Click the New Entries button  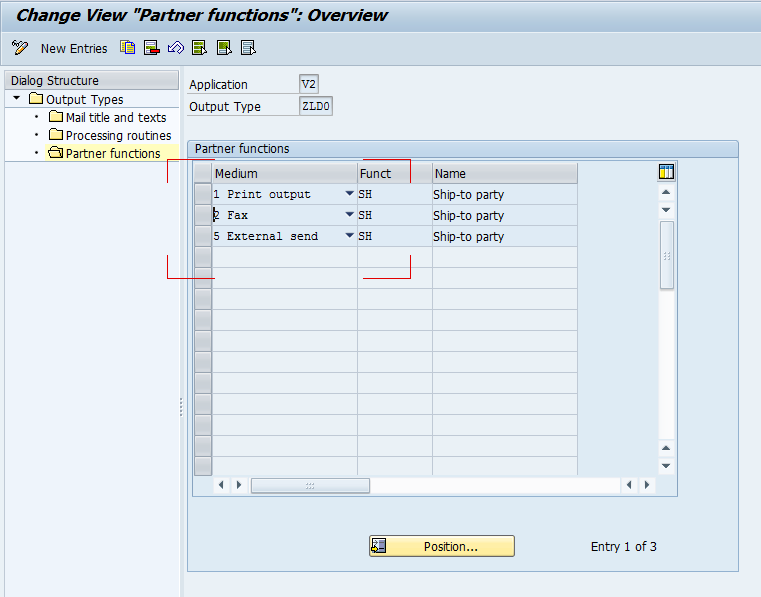coord(74,49)
